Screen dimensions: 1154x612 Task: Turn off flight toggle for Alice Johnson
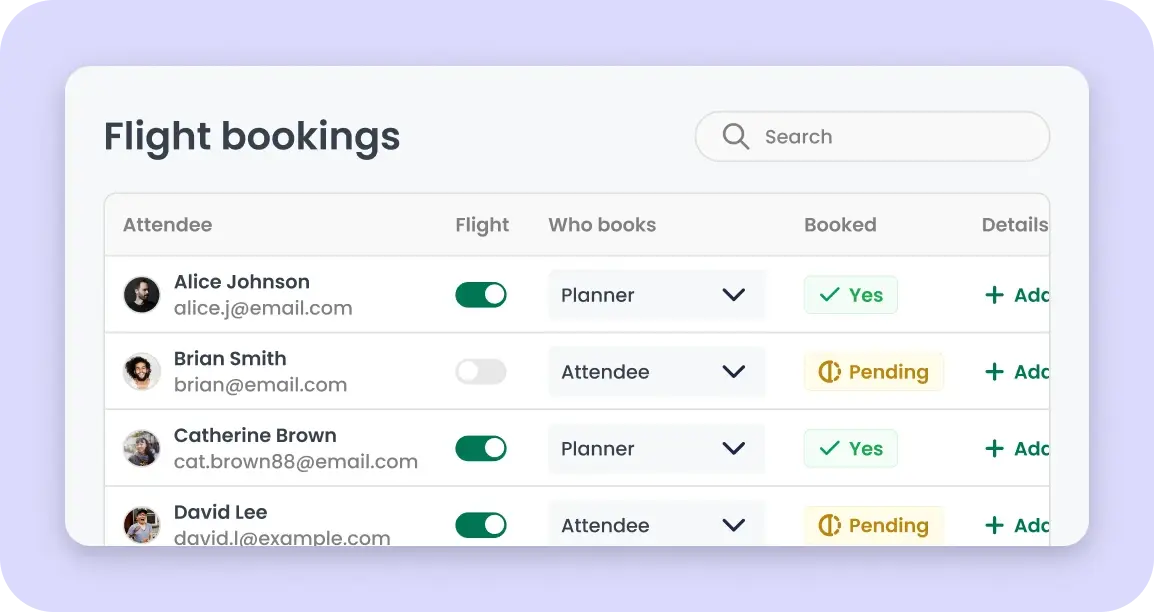(481, 295)
